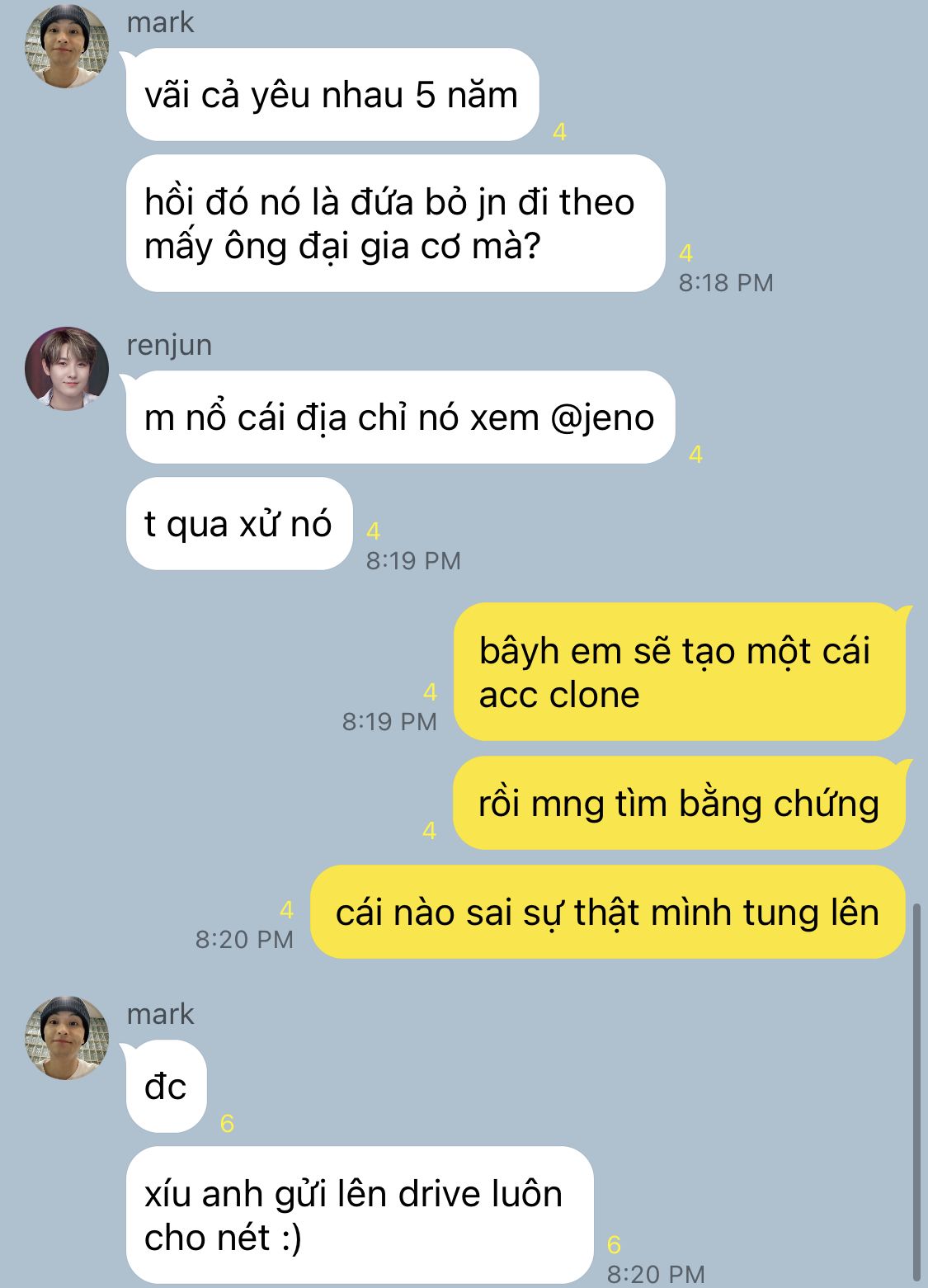Tap the lower "mark" sender name label
The height and width of the screenshot is (1288, 928).
click(x=160, y=1014)
